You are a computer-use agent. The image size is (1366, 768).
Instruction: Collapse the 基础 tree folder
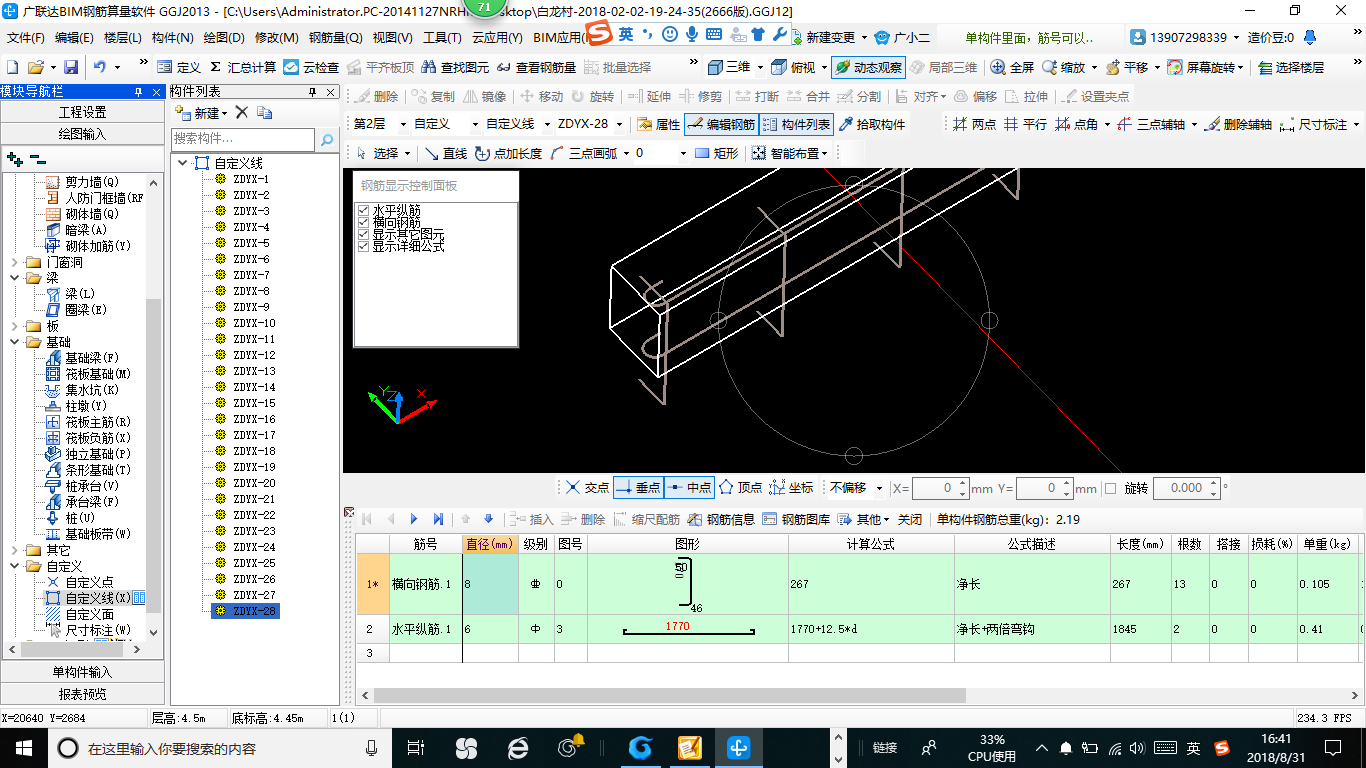click(15, 342)
